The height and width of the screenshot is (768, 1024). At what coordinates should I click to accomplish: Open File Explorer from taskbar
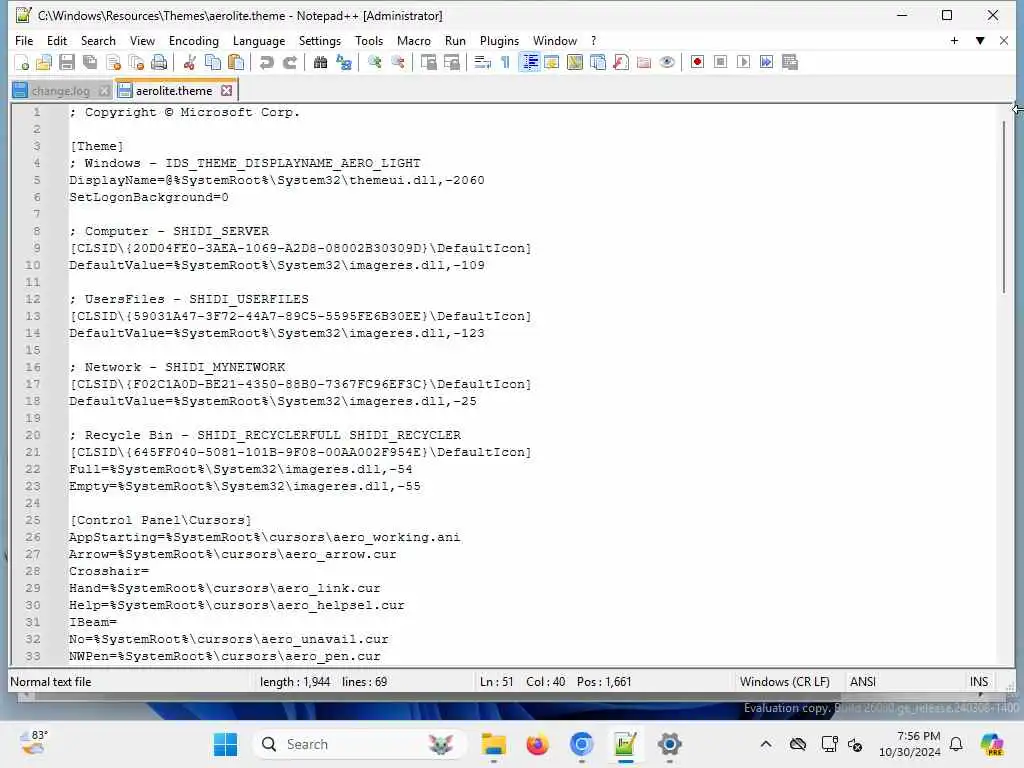point(494,744)
